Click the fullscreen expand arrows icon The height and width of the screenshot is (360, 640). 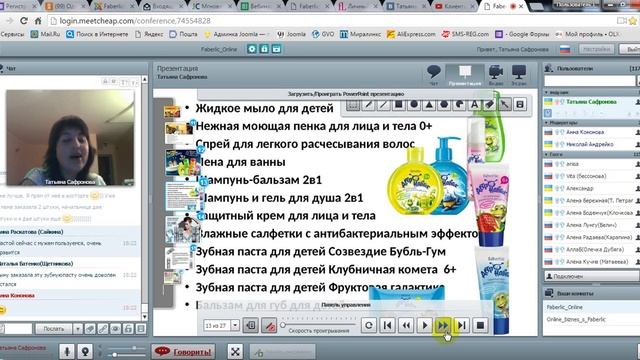(235, 351)
